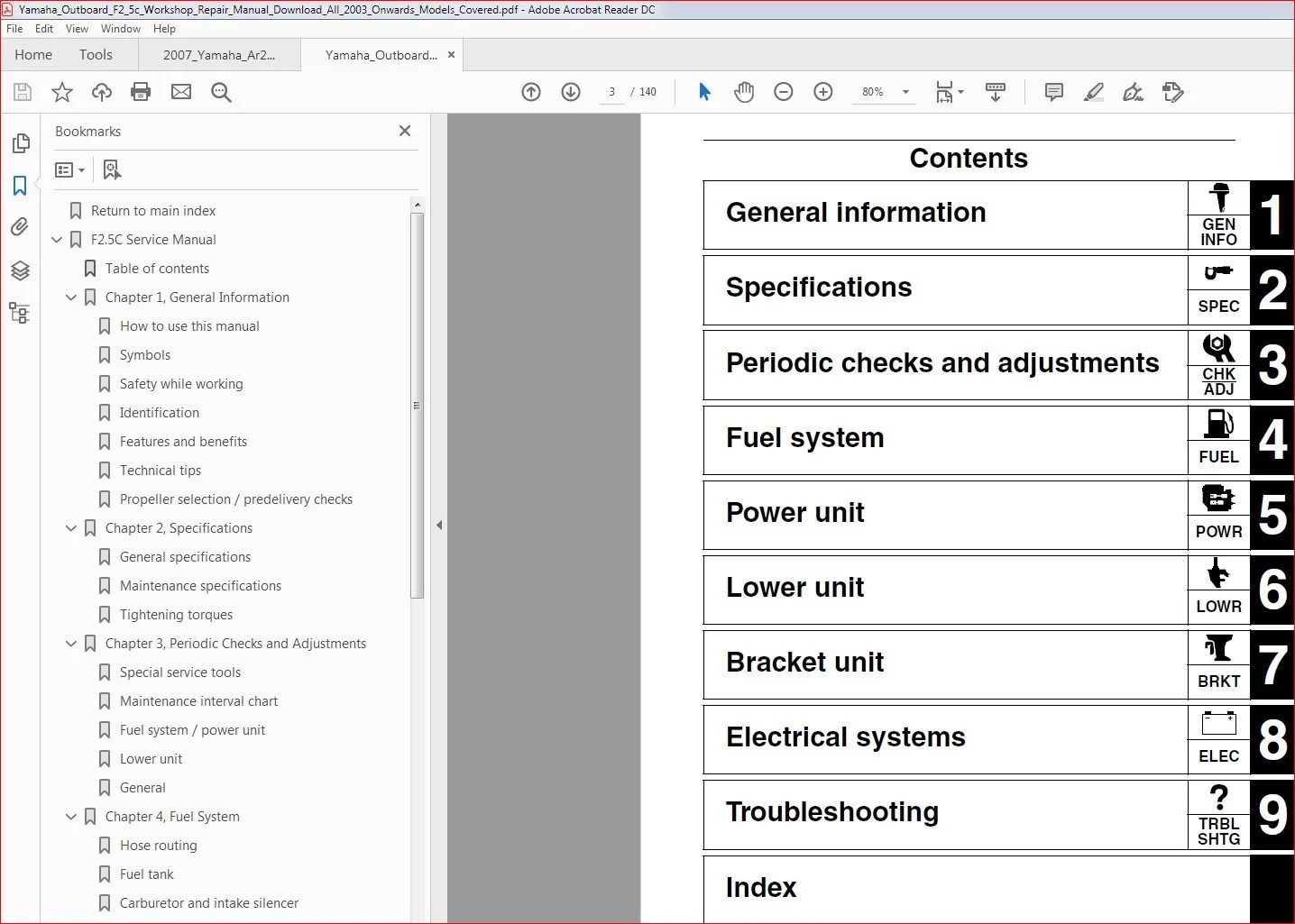Open the Hose routing bookmark
Screen dimensions: 1295x924
point(158,846)
